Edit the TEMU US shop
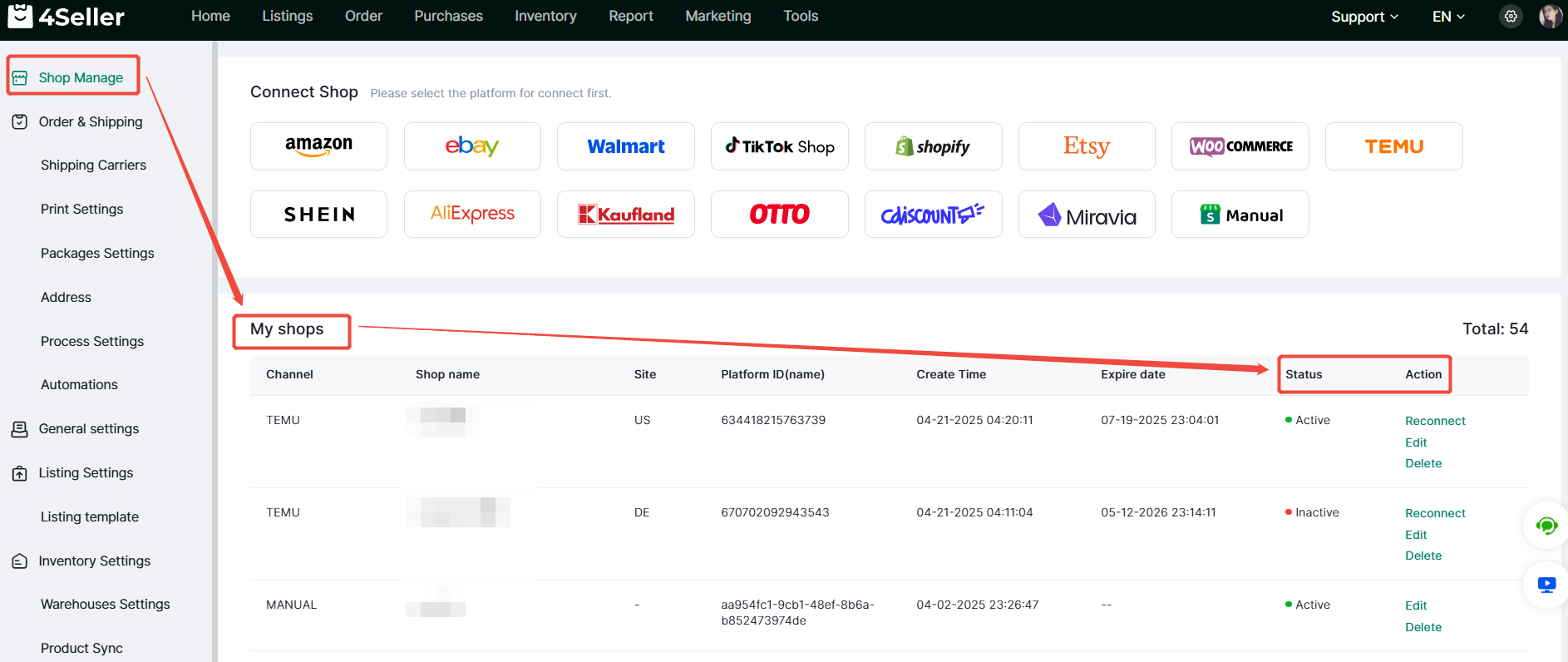Image resolution: width=1568 pixels, height=662 pixels. coord(1416,442)
